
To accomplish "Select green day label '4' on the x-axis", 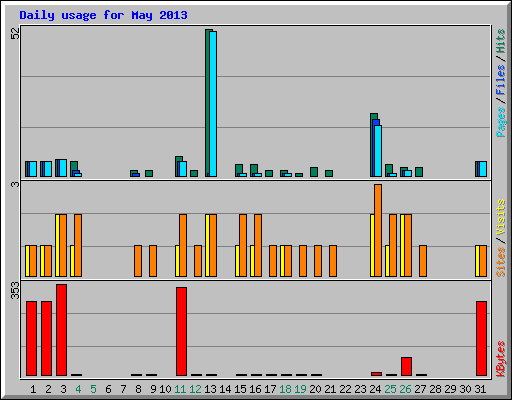I will [x=78, y=389].
